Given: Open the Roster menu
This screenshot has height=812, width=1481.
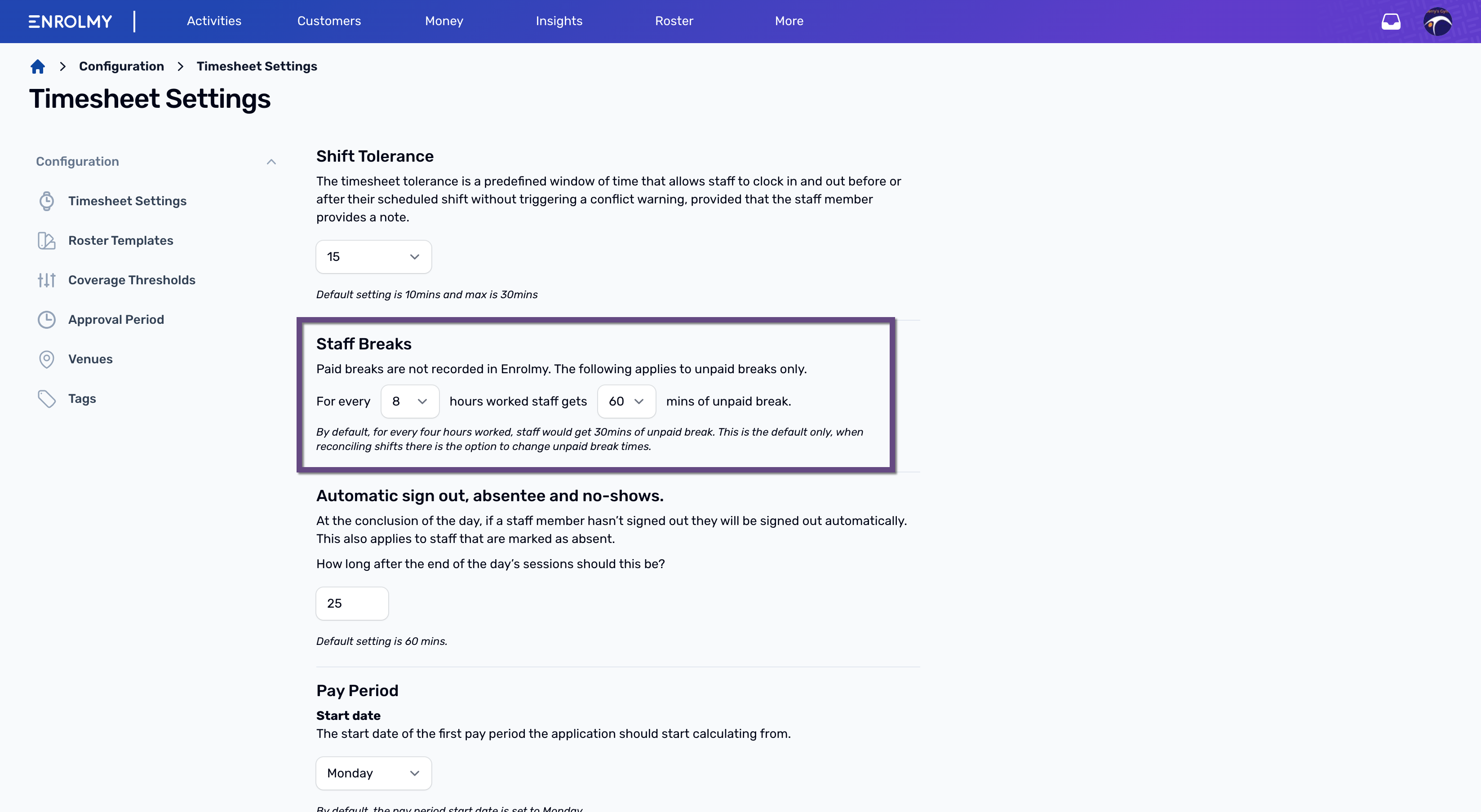Looking at the screenshot, I should click(674, 21).
